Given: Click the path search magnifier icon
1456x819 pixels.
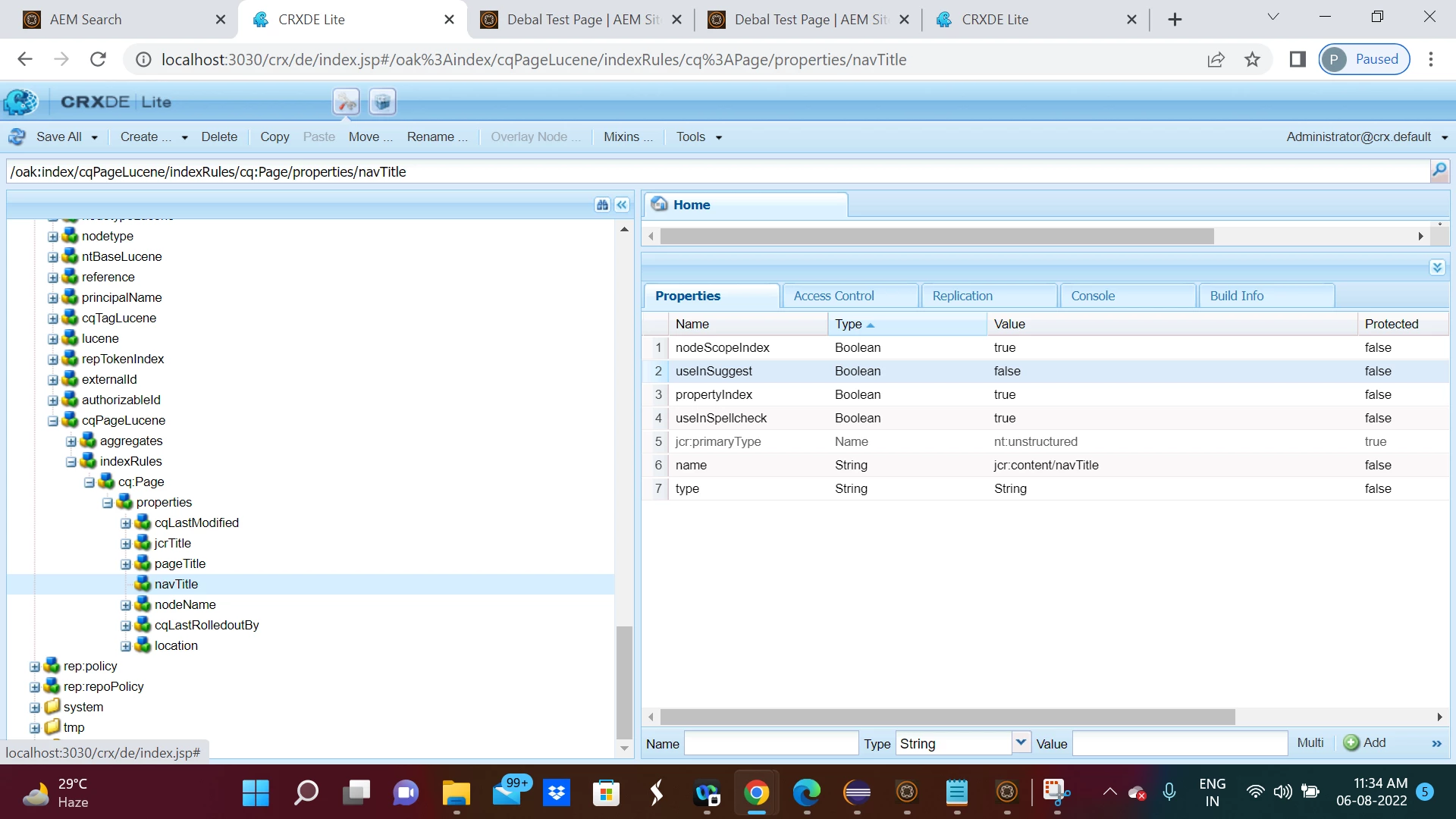Looking at the screenshot, I should [x=1439, y=171].
